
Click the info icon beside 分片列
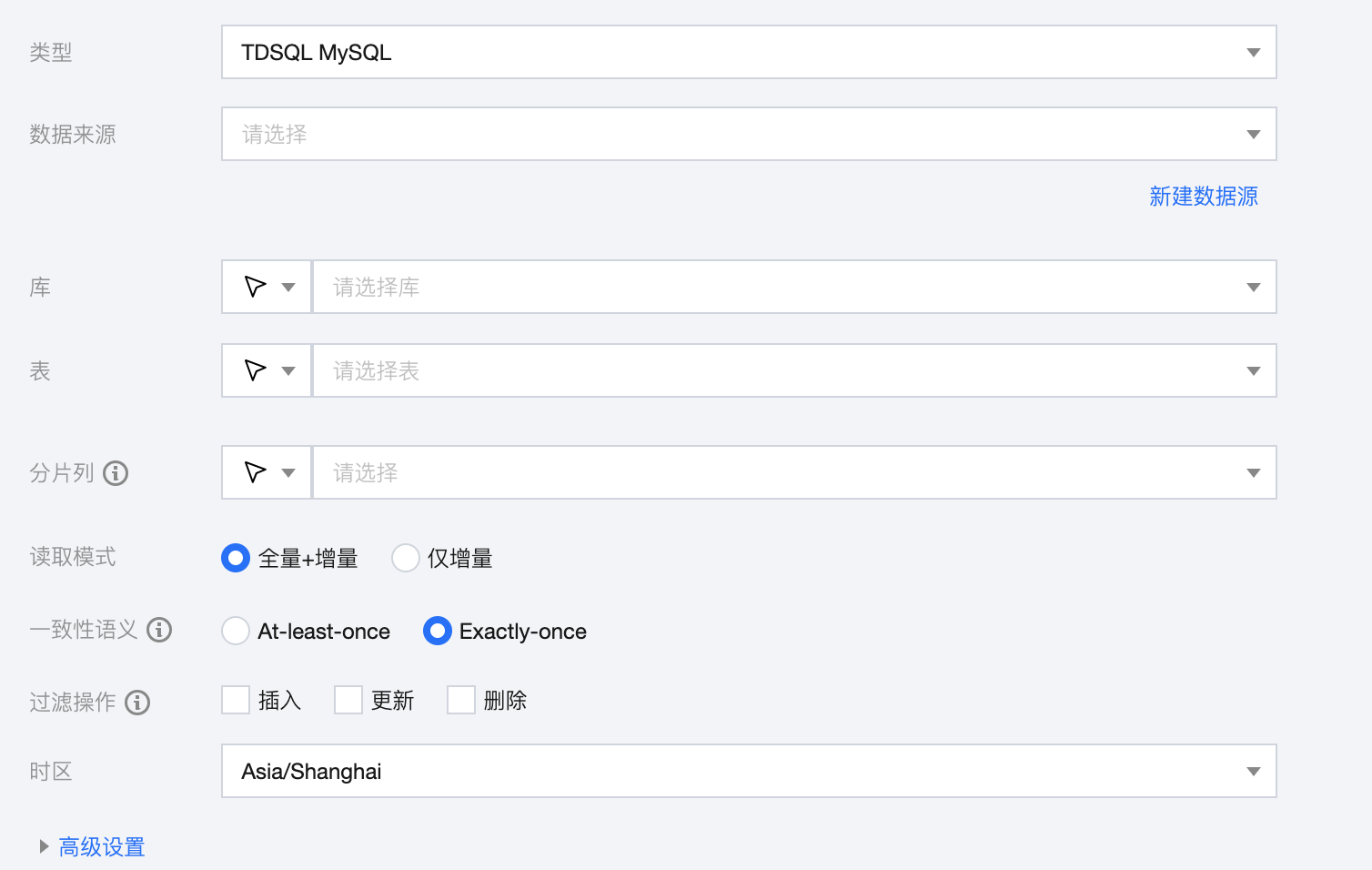tap(116, 473)
